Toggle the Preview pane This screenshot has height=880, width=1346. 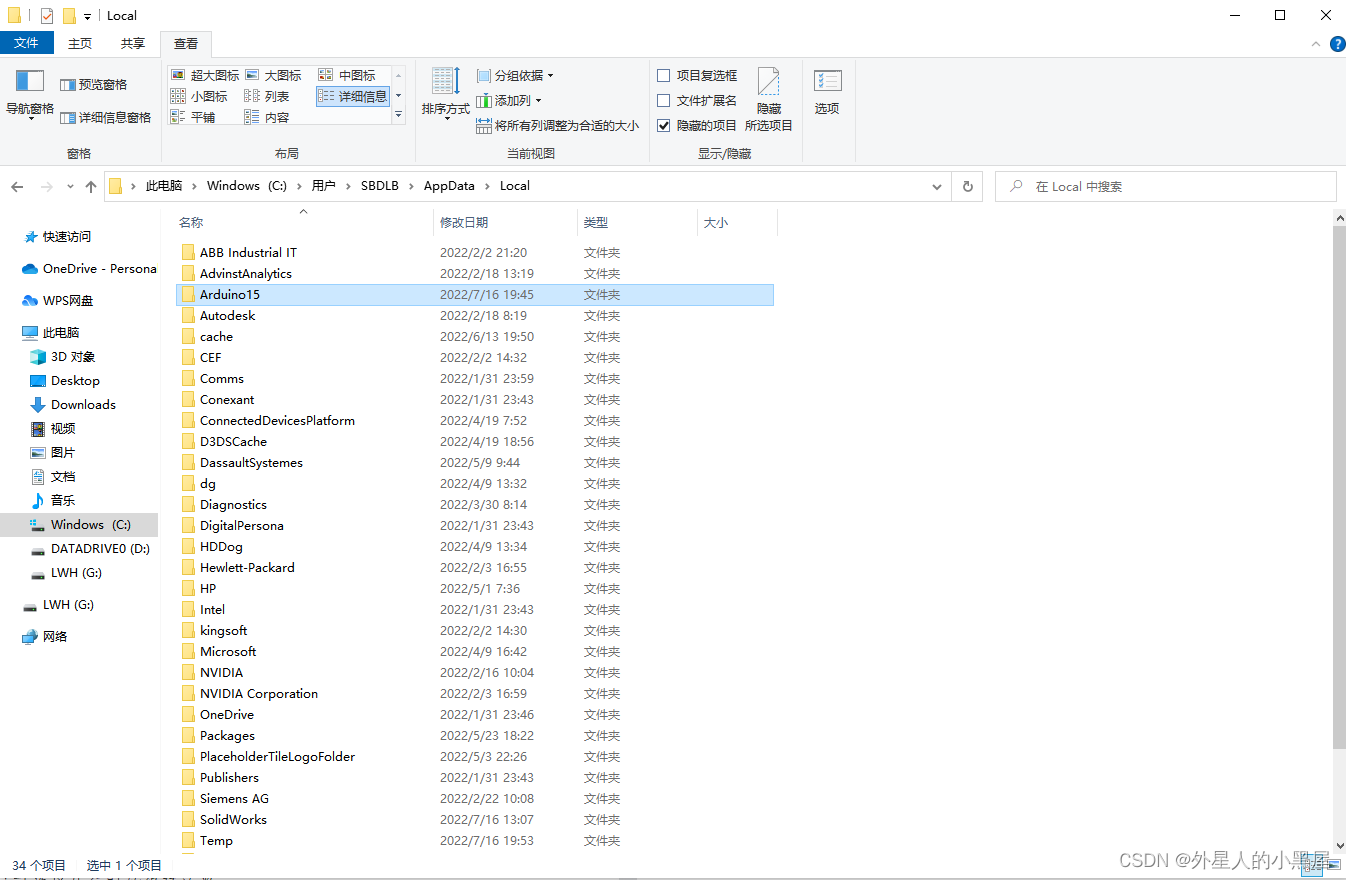[x=94, y=85]
